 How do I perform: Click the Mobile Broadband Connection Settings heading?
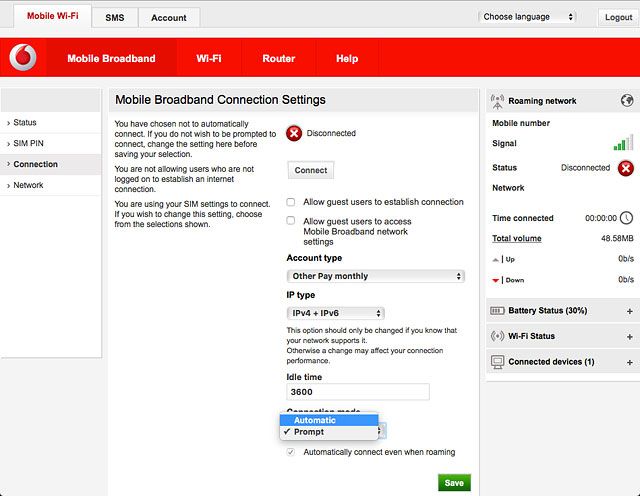click(220, 100)
